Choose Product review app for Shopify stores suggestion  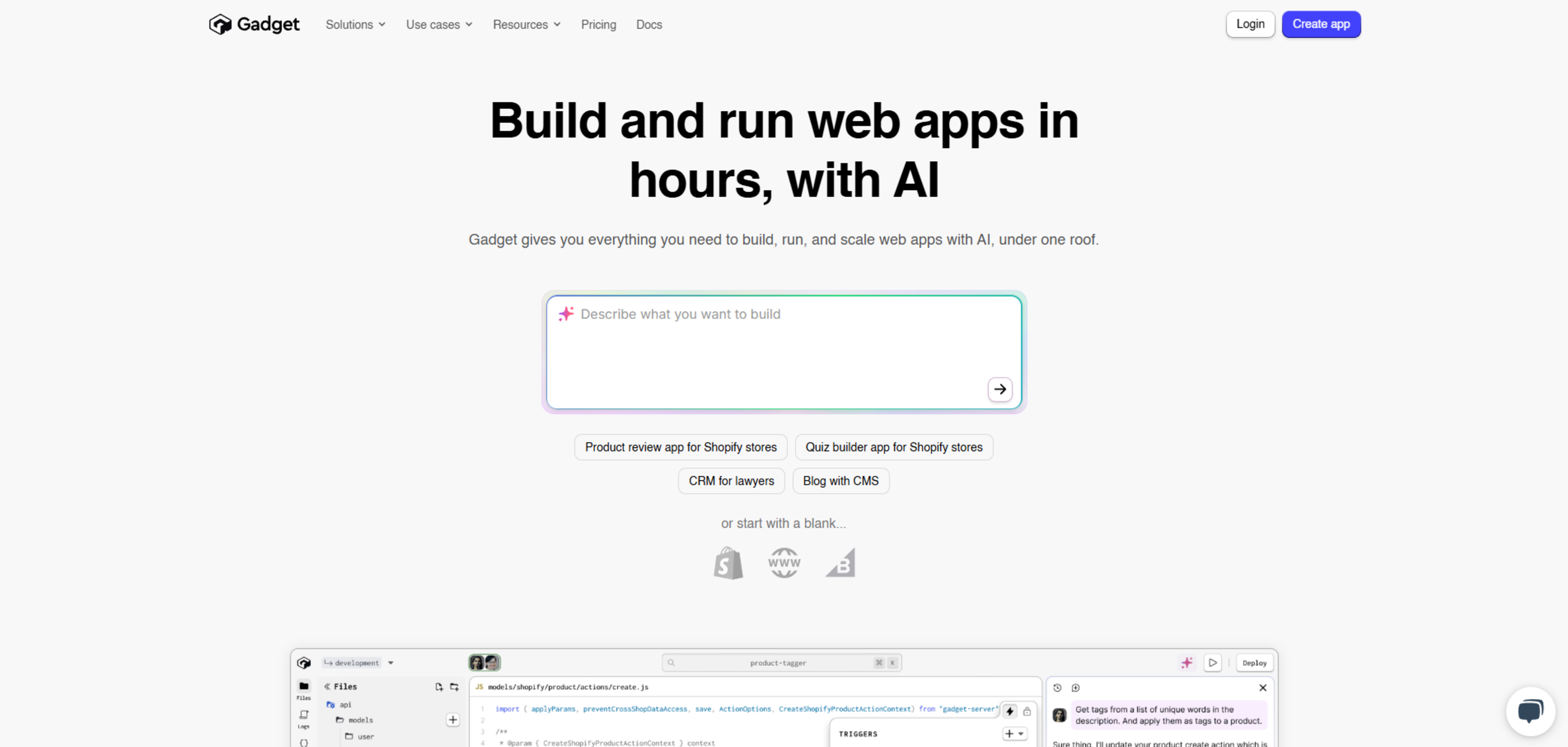point(681,447)
